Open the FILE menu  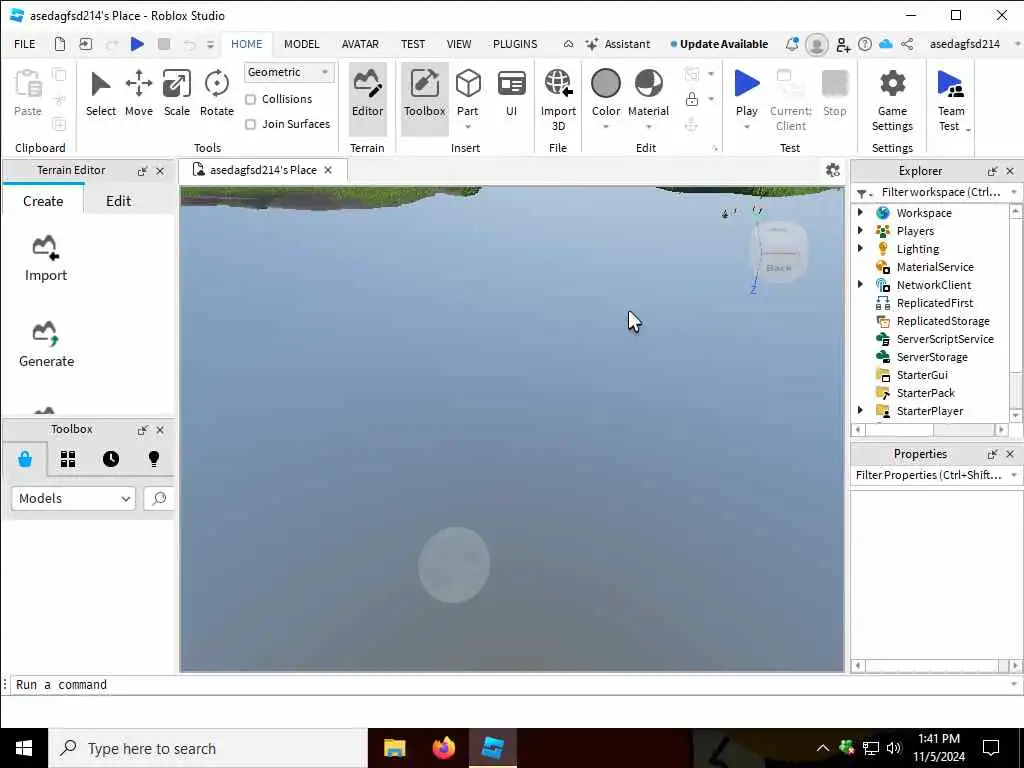(25, 44)
